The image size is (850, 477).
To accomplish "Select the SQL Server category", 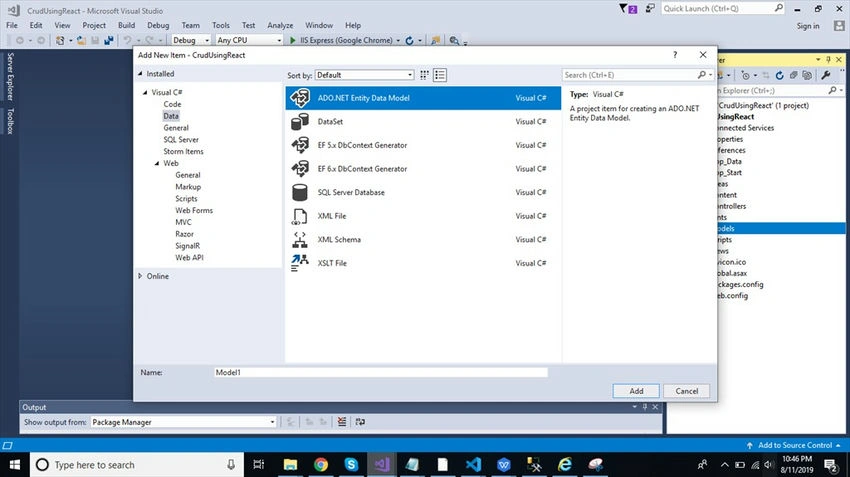I will 181,139.
